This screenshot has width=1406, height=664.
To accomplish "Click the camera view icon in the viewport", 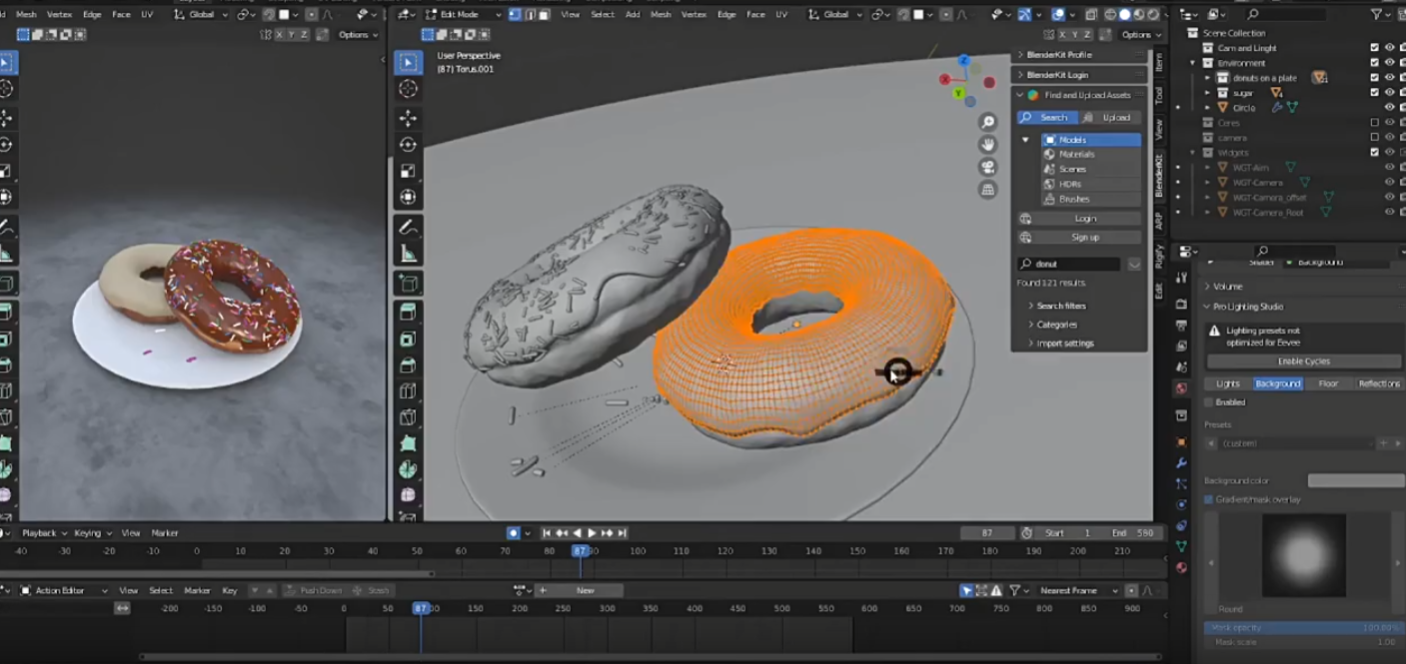I will pos(988,167).
